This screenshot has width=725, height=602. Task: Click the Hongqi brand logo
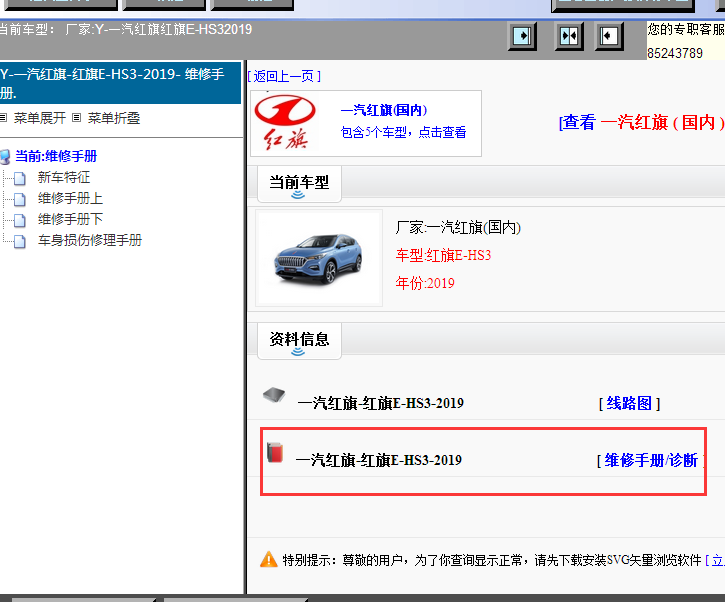(285, 123)
